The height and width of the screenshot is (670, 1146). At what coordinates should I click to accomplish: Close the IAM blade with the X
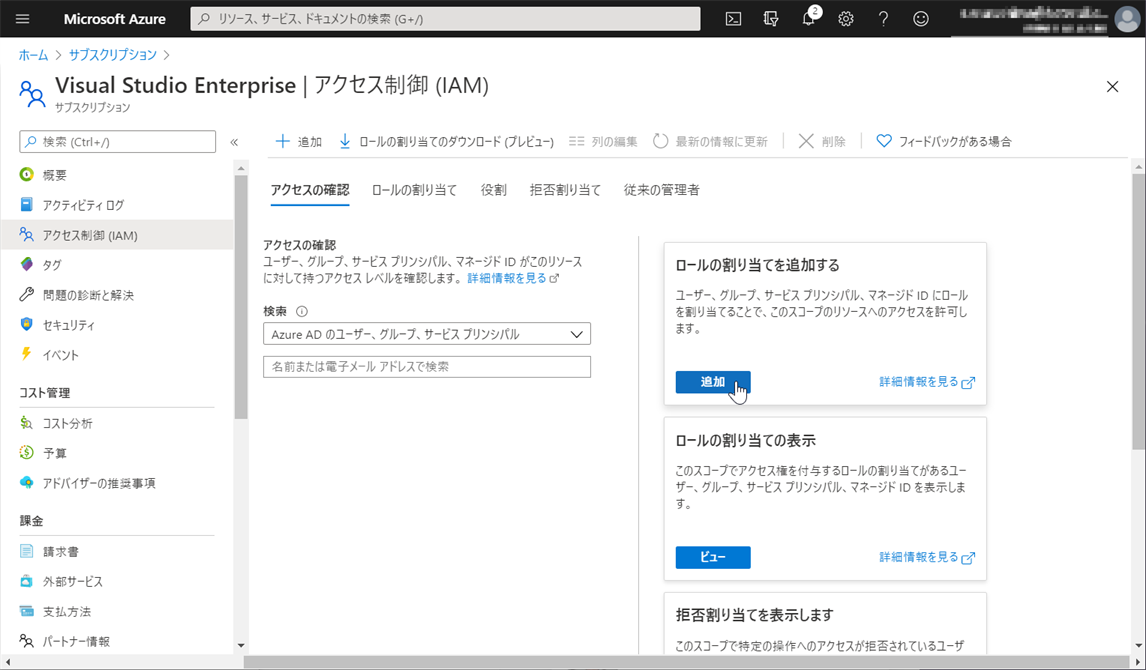click(1112, 87)
